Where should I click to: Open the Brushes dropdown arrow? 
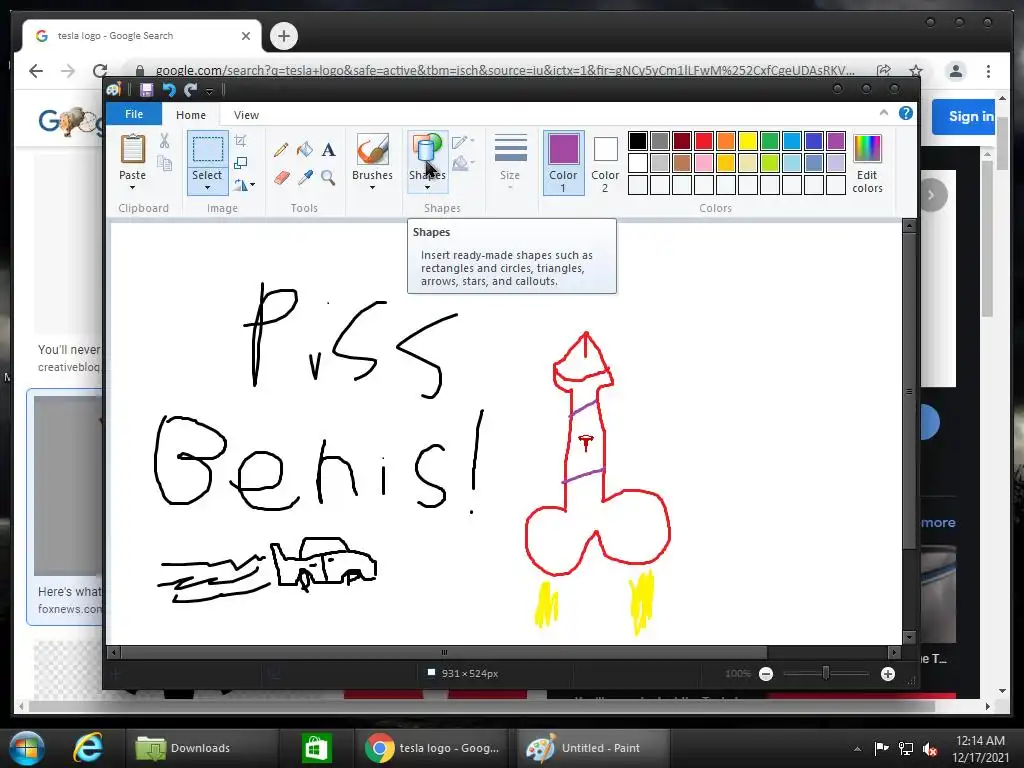click(372, 188)
